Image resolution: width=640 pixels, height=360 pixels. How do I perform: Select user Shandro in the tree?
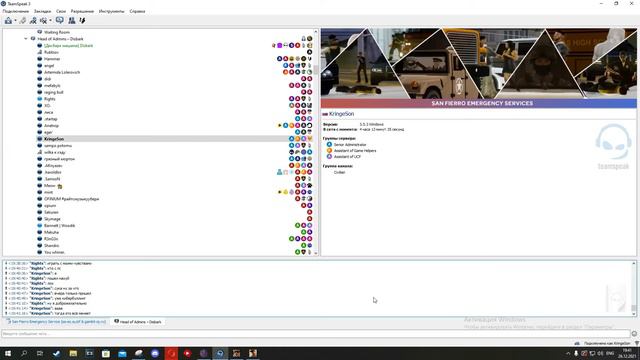click(51, 246)
